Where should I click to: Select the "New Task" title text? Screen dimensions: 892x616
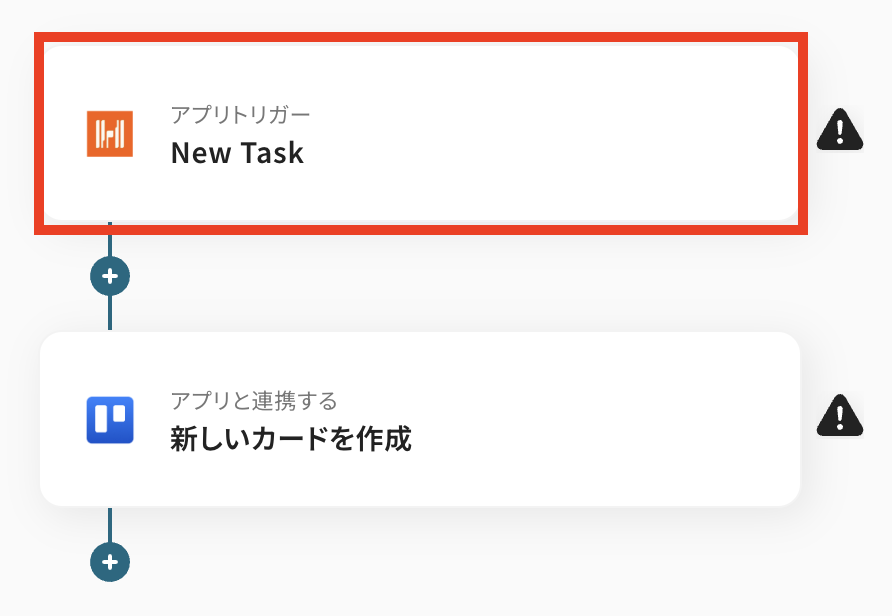(237, 153)
